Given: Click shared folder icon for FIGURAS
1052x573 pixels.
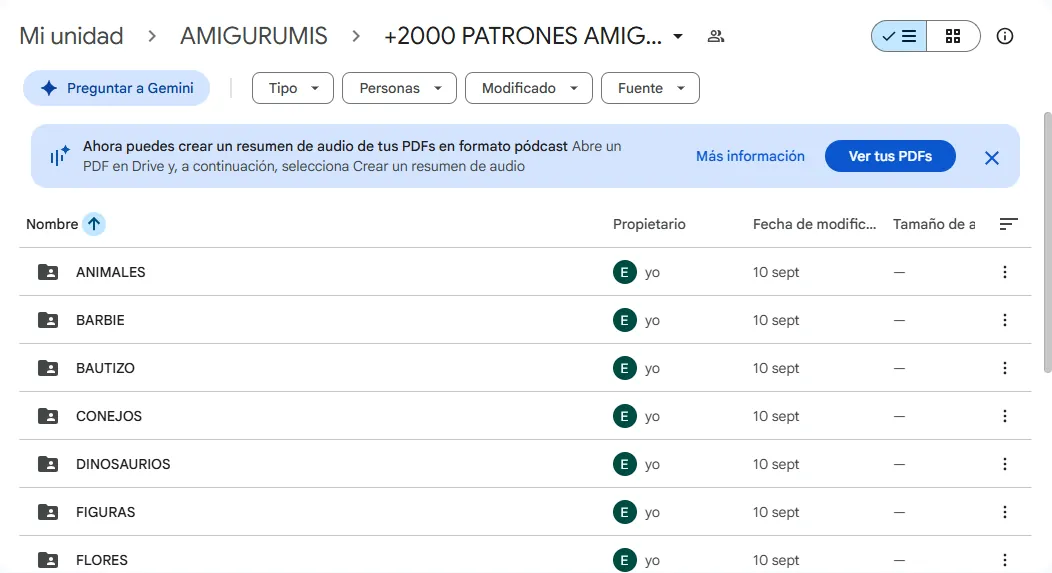Looking at the screenshot, I should (x=48, y=512).
